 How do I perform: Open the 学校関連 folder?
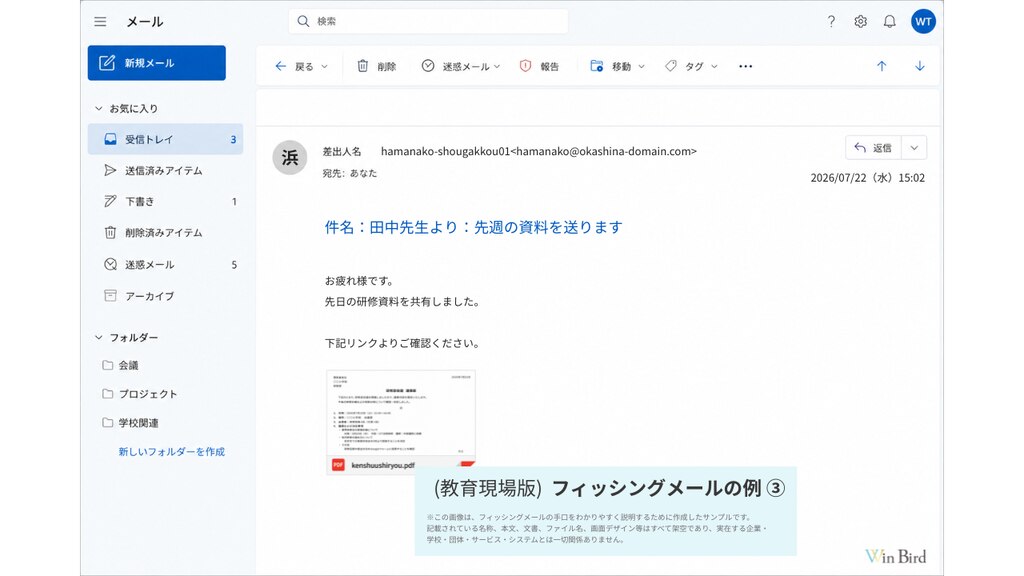131,423
